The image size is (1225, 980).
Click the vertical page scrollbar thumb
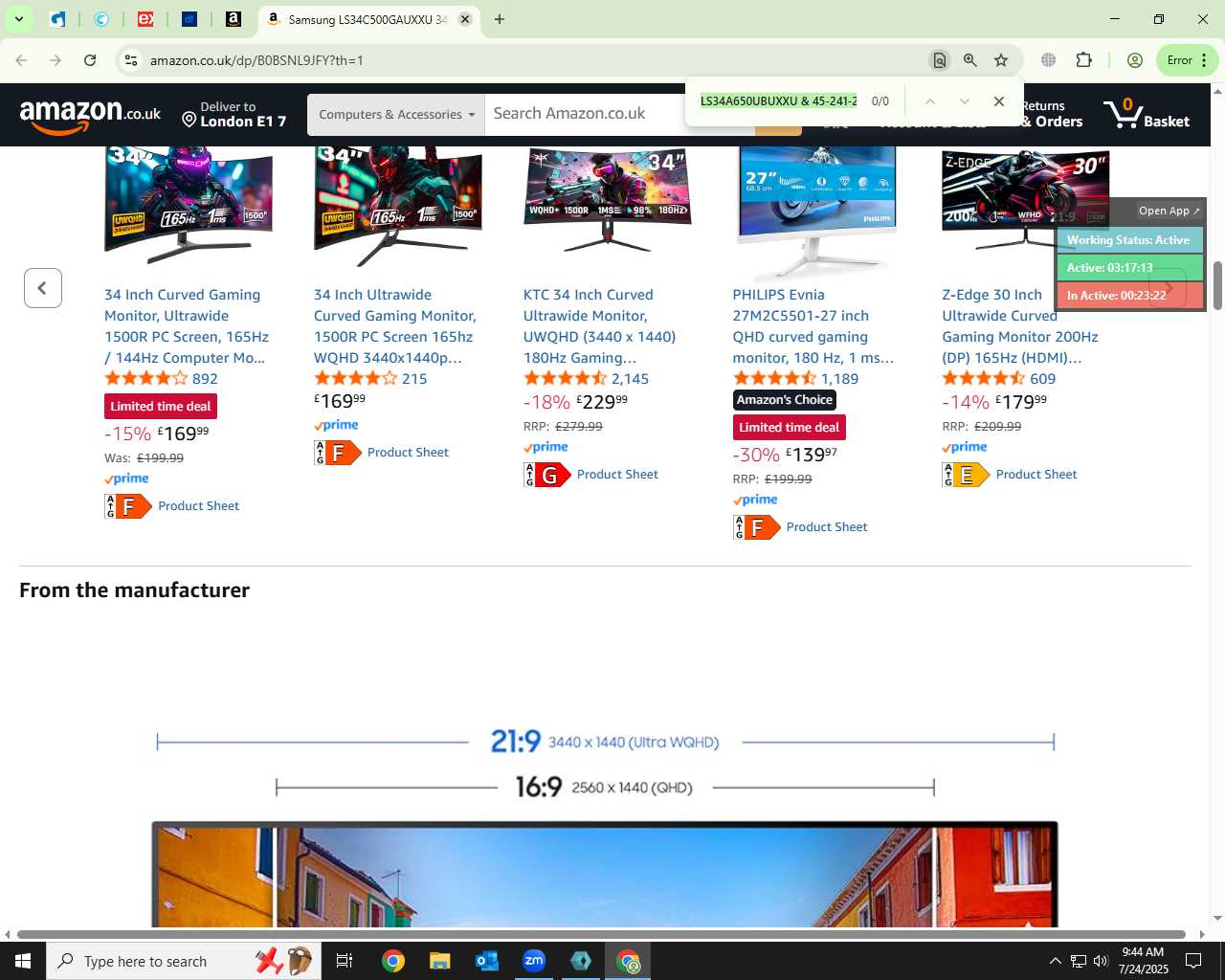[x=1217, y=285]
